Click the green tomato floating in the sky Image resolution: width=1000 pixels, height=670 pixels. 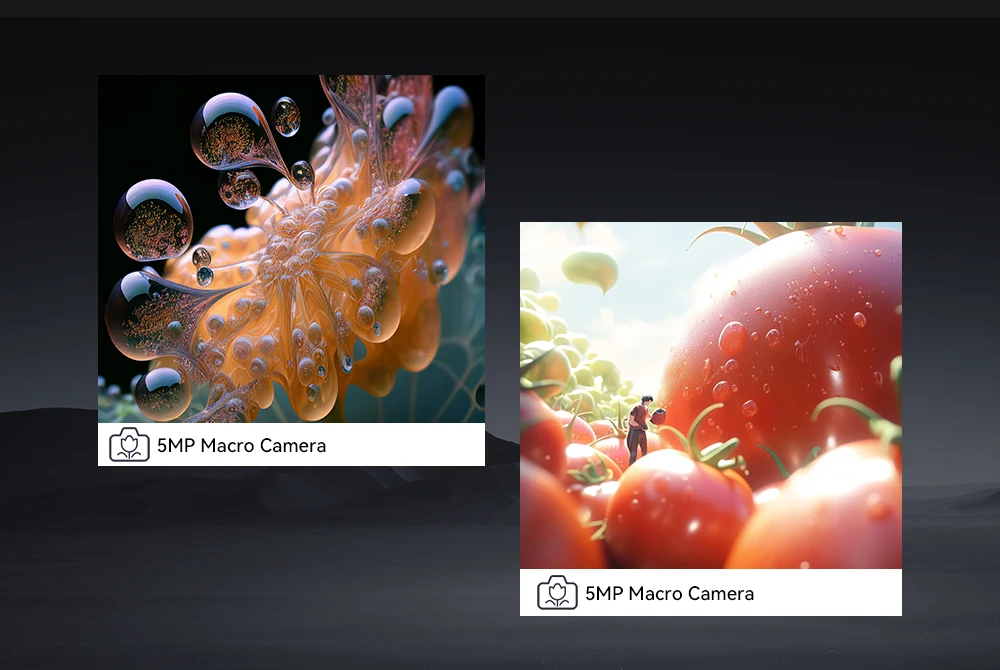click(x=590, y=268)
